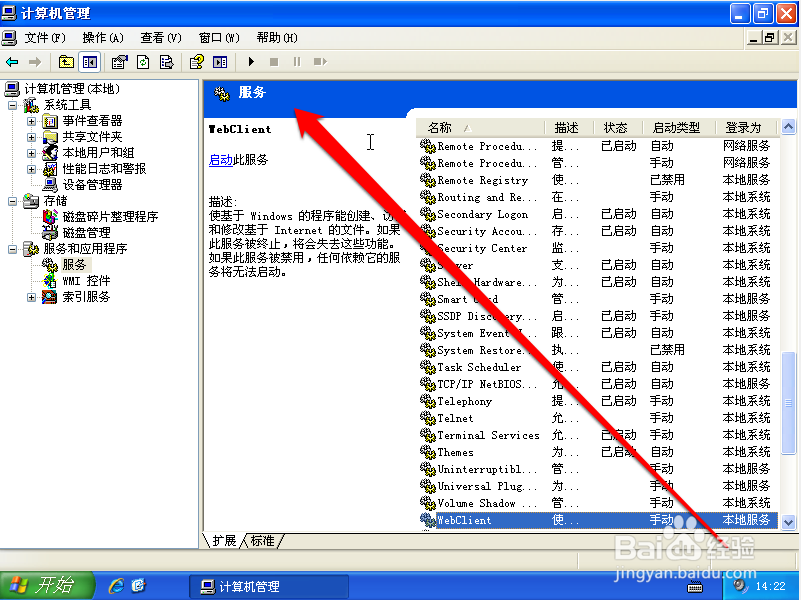
Task: Click the 开始 Start button
Action: pyautogui.click(x=47, y=585)
